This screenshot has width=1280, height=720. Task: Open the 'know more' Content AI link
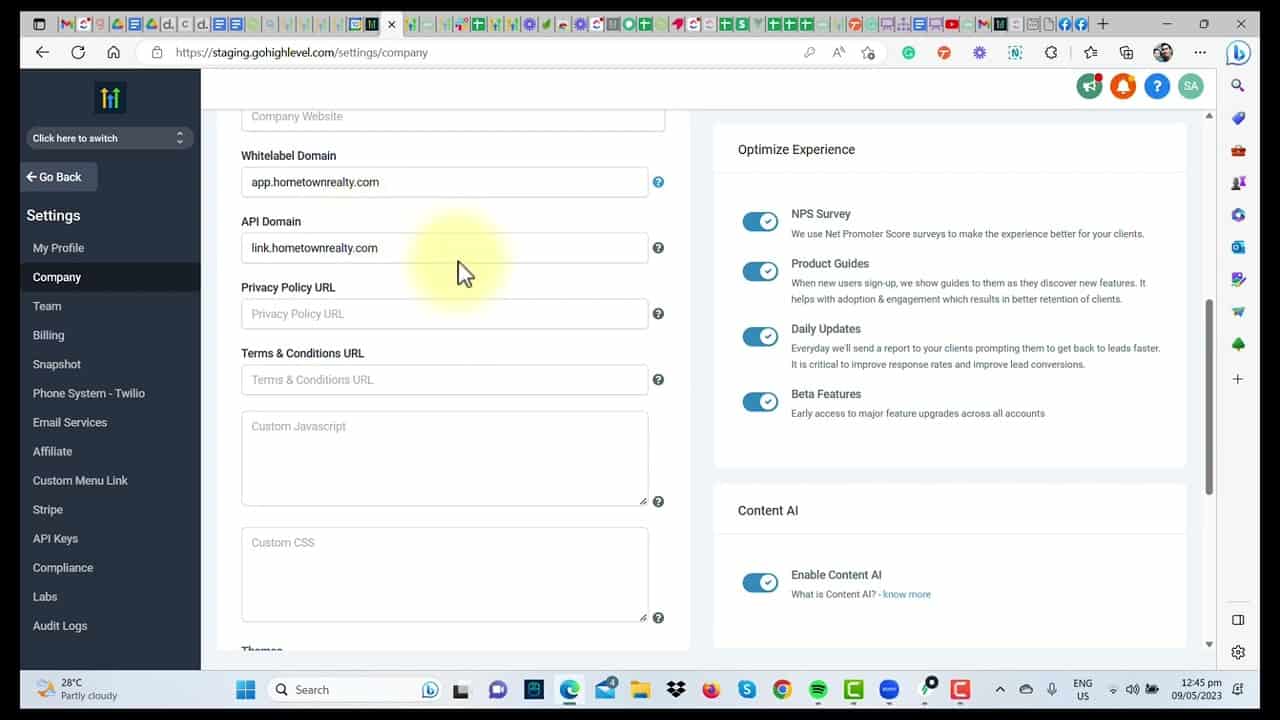pyautogui.click(x=906, y=595)
